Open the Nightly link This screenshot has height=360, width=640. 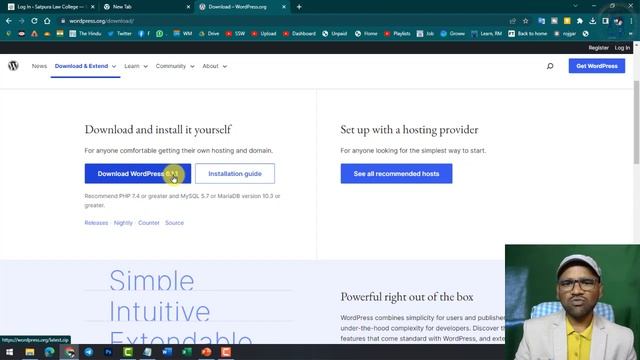pos(123,223)
